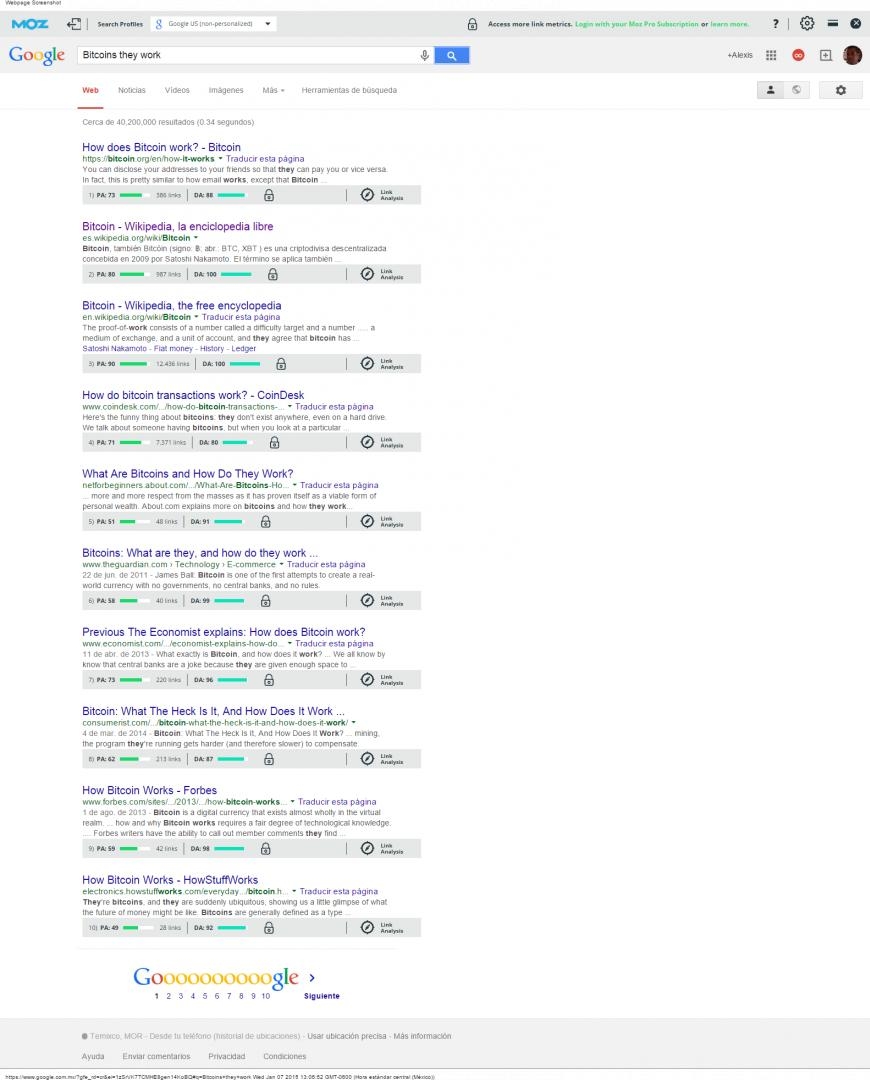
Task: Switch to the Noticias tab
Action: 132,90
